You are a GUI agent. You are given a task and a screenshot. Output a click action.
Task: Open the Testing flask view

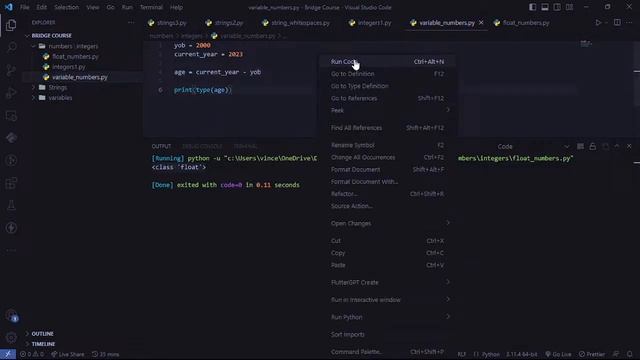point(11,205)
